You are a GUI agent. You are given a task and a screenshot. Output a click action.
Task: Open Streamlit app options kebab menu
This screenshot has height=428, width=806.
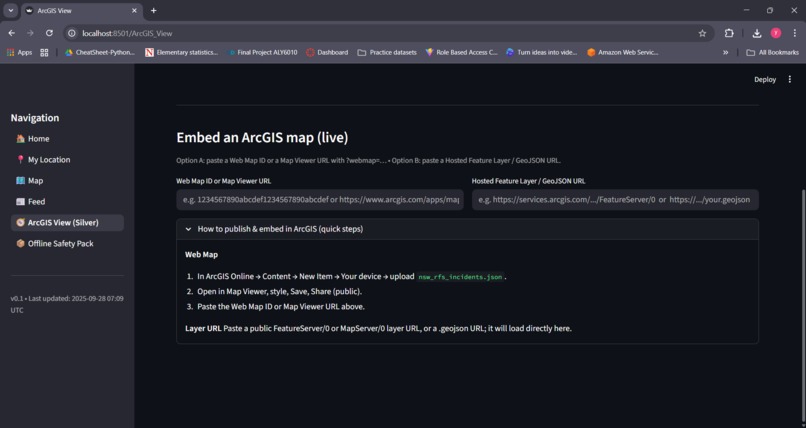790,80
